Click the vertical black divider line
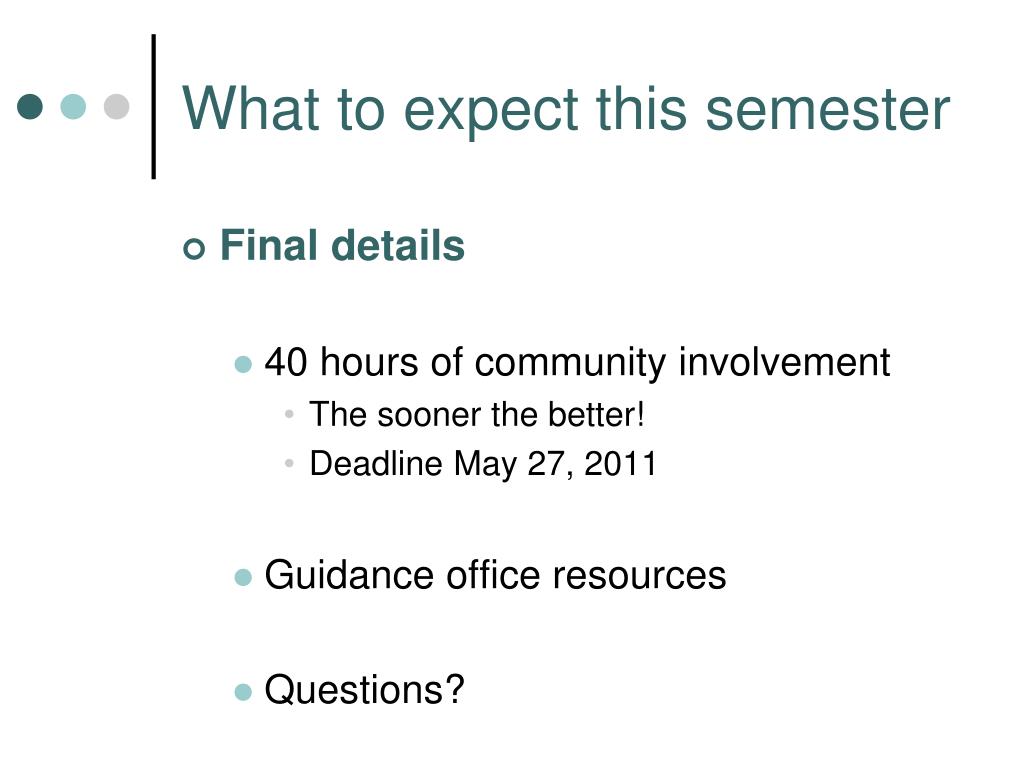This screenshot has height=768, width=1024. point(154,106)
